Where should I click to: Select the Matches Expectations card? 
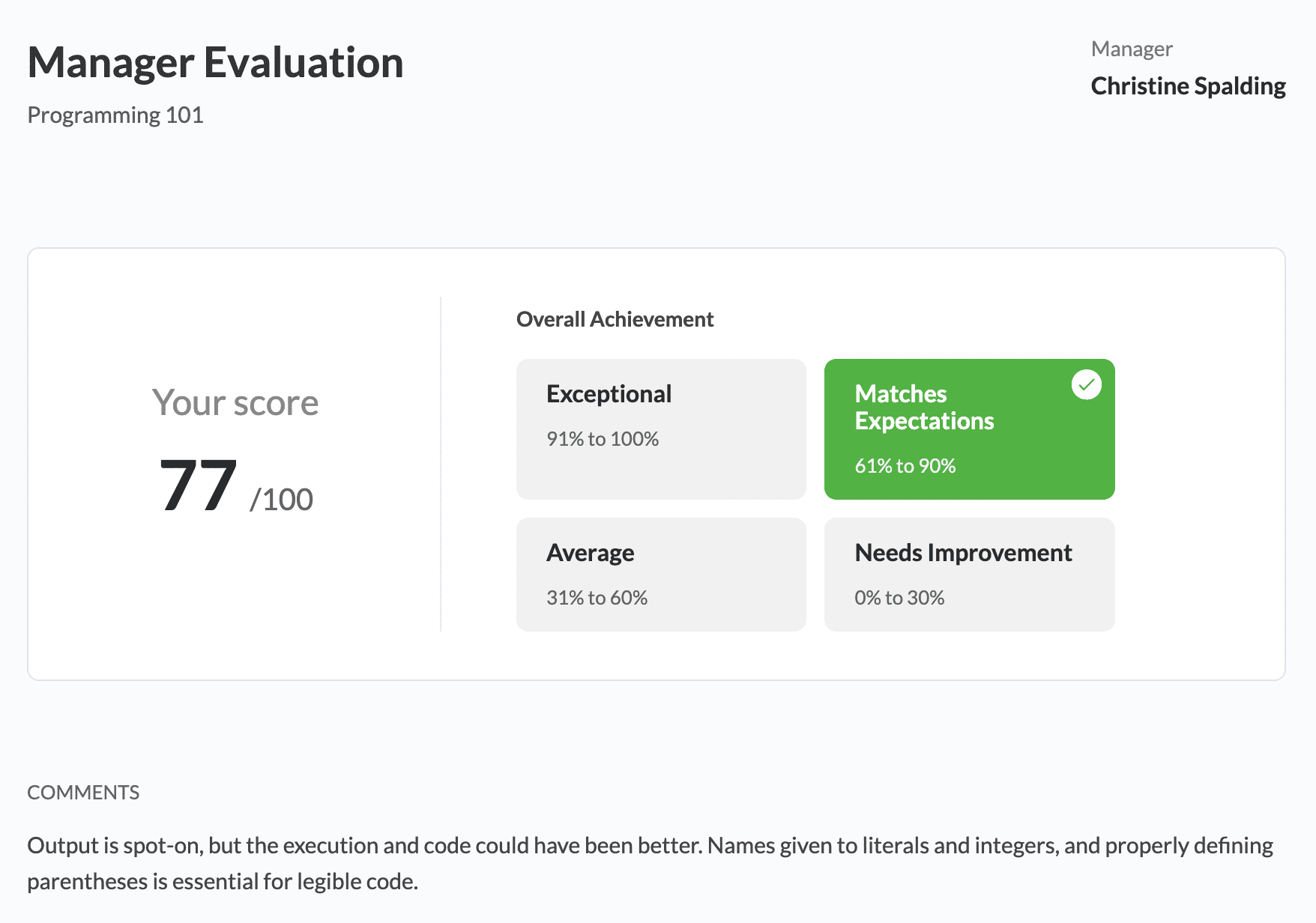coord(969,429)
